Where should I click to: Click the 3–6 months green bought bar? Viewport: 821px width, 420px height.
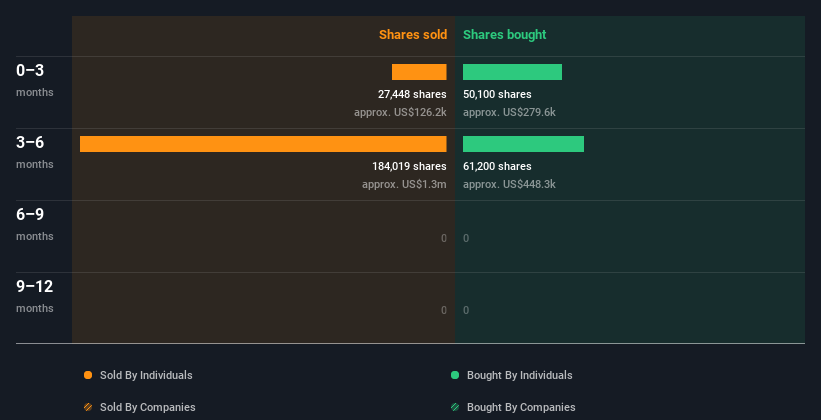523,144
